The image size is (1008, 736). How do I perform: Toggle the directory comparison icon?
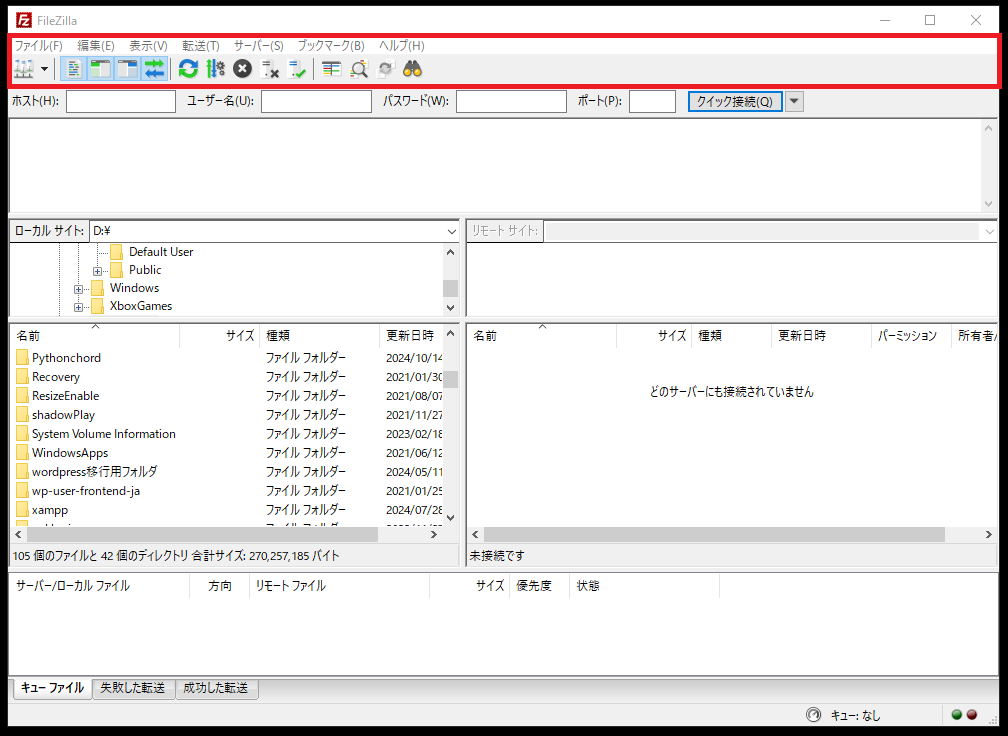[358, 69]
